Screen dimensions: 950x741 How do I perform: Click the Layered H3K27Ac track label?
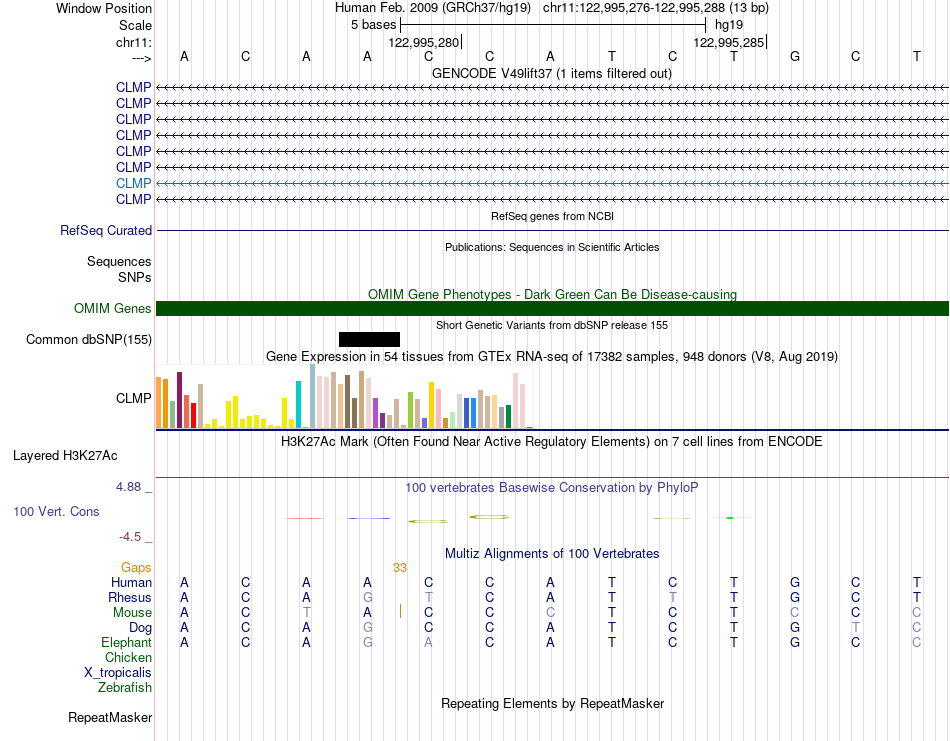click(65, 456)
